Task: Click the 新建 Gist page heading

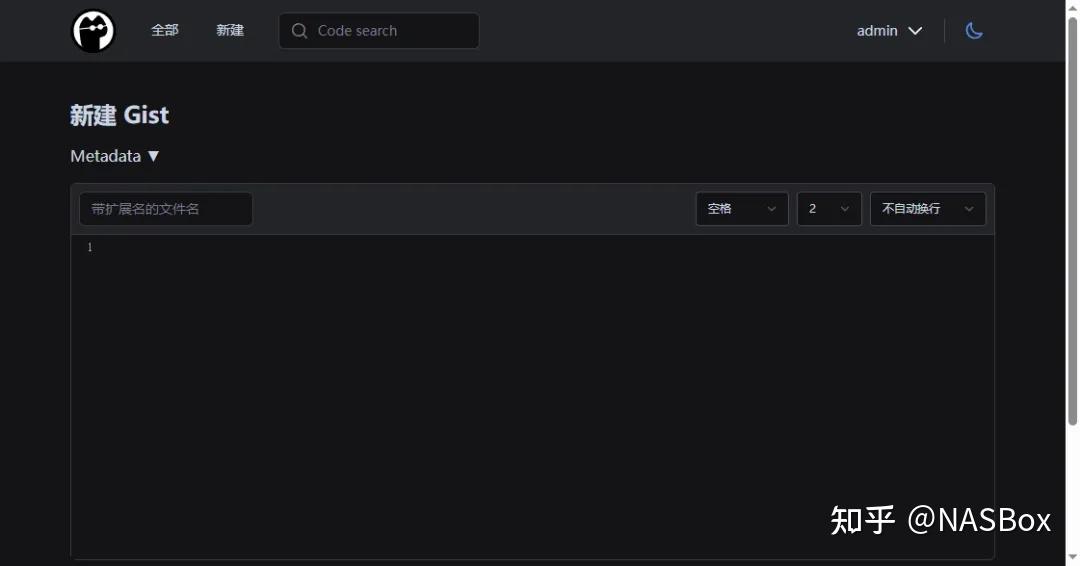Action: click(120, 115)
